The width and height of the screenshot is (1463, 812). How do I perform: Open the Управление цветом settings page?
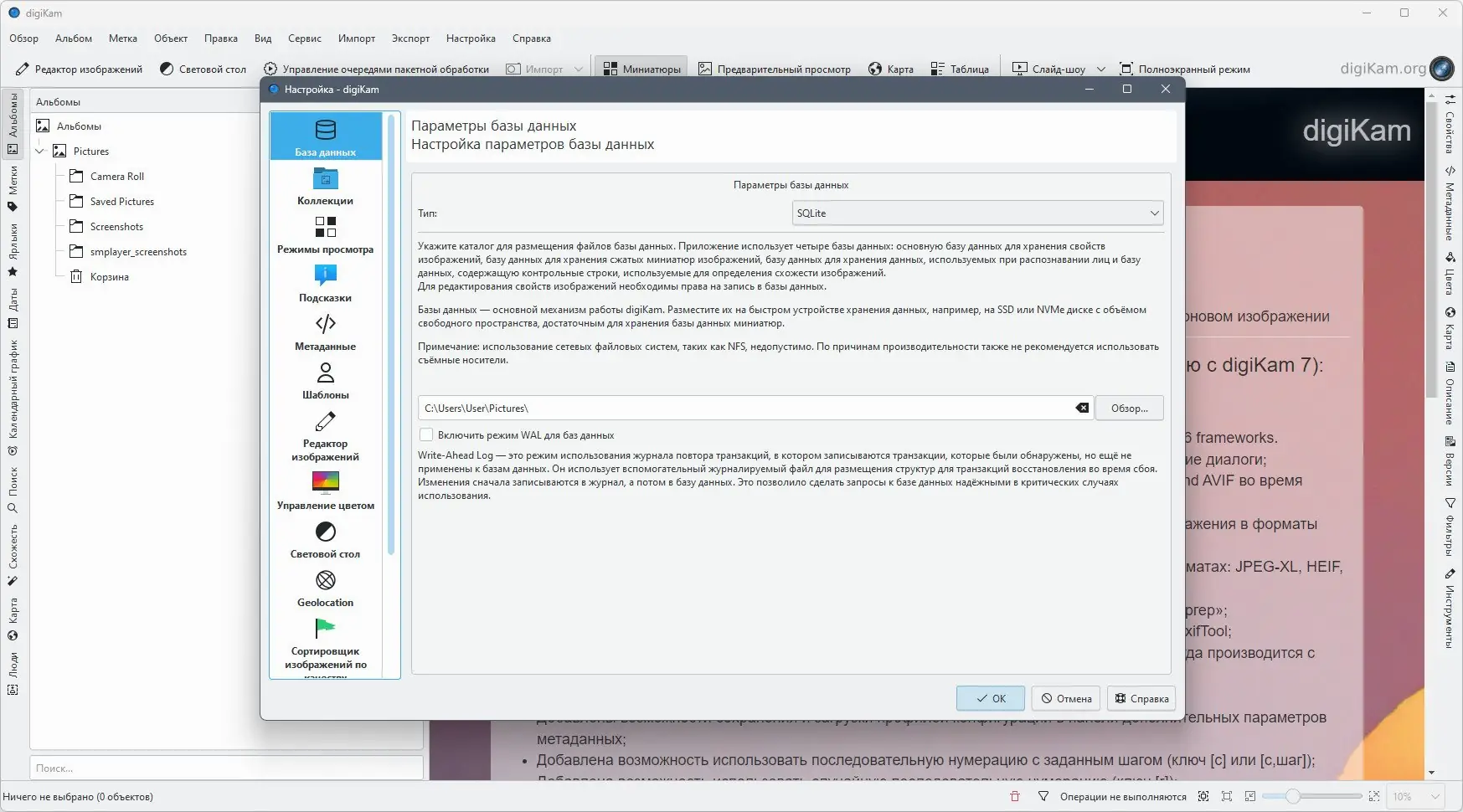pos(326,491)
